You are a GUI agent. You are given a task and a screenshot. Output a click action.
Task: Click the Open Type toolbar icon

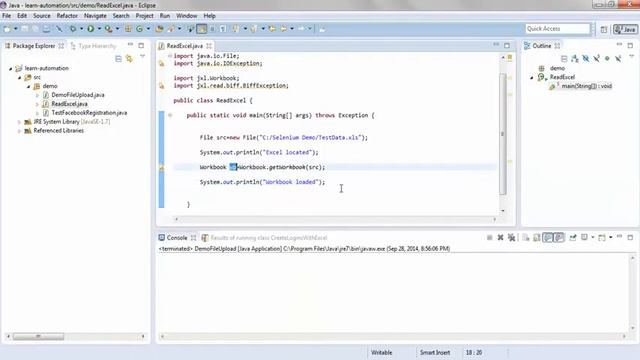pyautogui.click(x=159, y=29)
